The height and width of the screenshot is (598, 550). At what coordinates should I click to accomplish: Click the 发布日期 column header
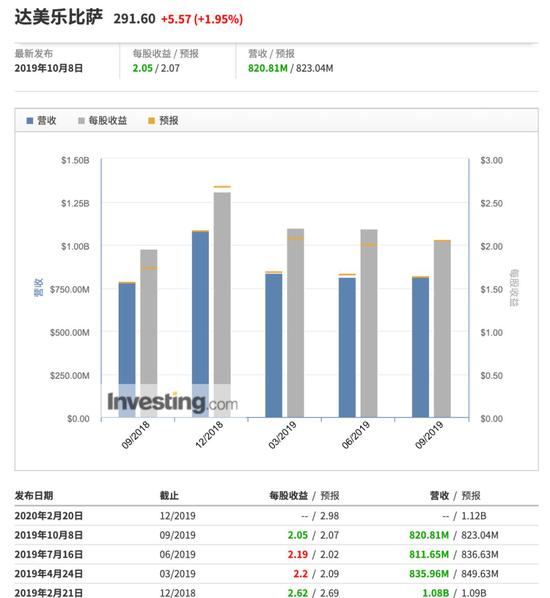point(34,495)
